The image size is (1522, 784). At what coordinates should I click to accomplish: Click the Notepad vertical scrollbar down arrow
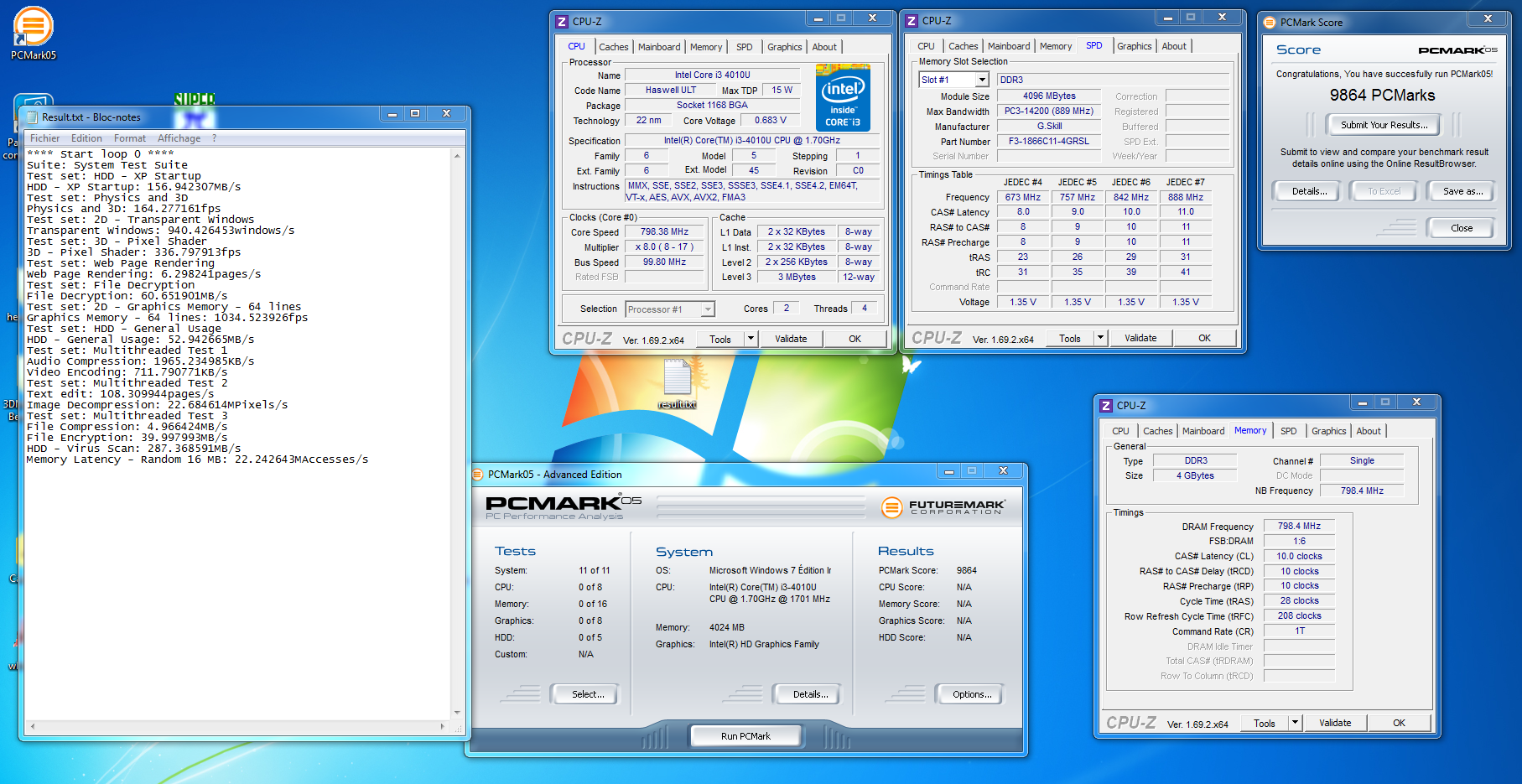(457, 713)
